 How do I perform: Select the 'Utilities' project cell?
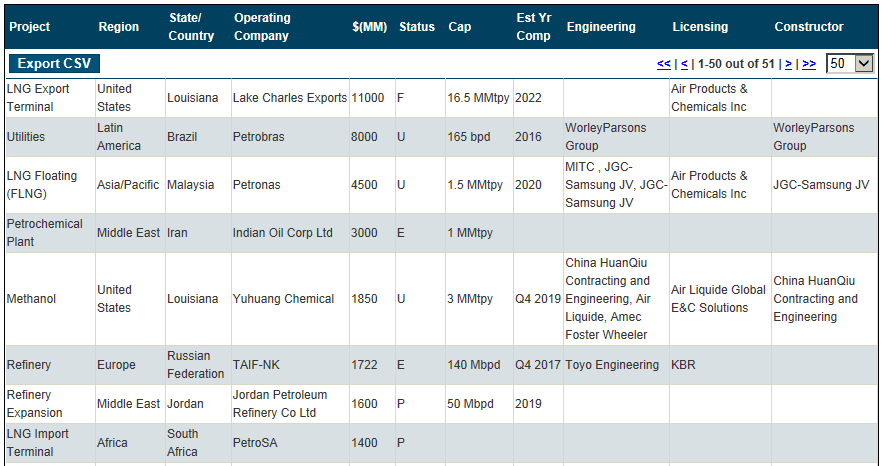[x=50, y=137]
